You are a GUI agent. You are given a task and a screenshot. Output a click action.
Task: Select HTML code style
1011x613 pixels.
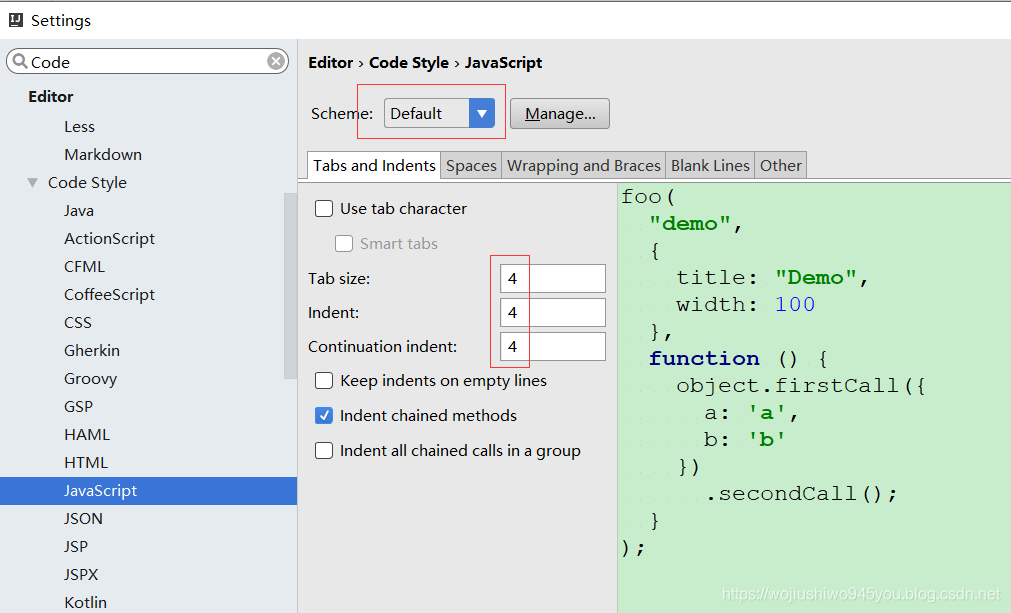86,463
